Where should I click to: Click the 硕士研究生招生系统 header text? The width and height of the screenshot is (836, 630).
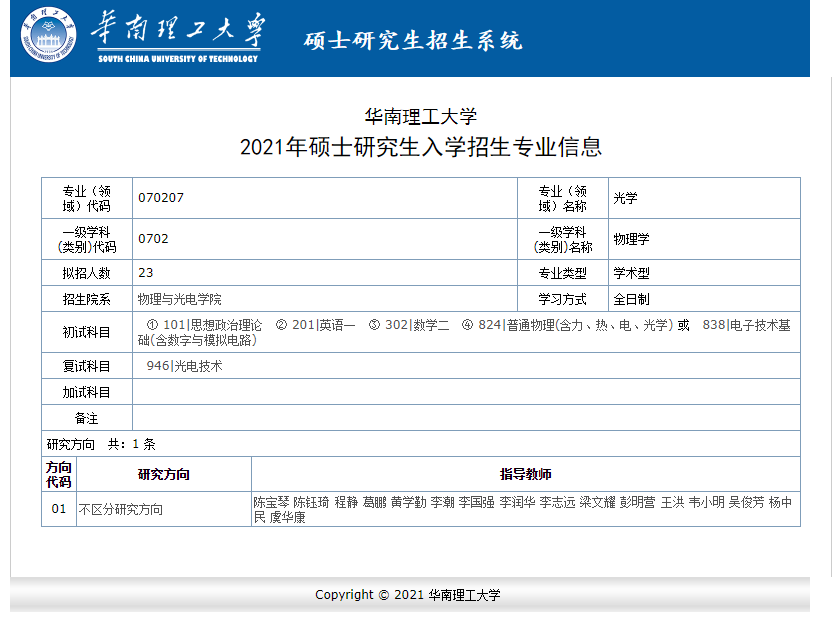(413, 41)
